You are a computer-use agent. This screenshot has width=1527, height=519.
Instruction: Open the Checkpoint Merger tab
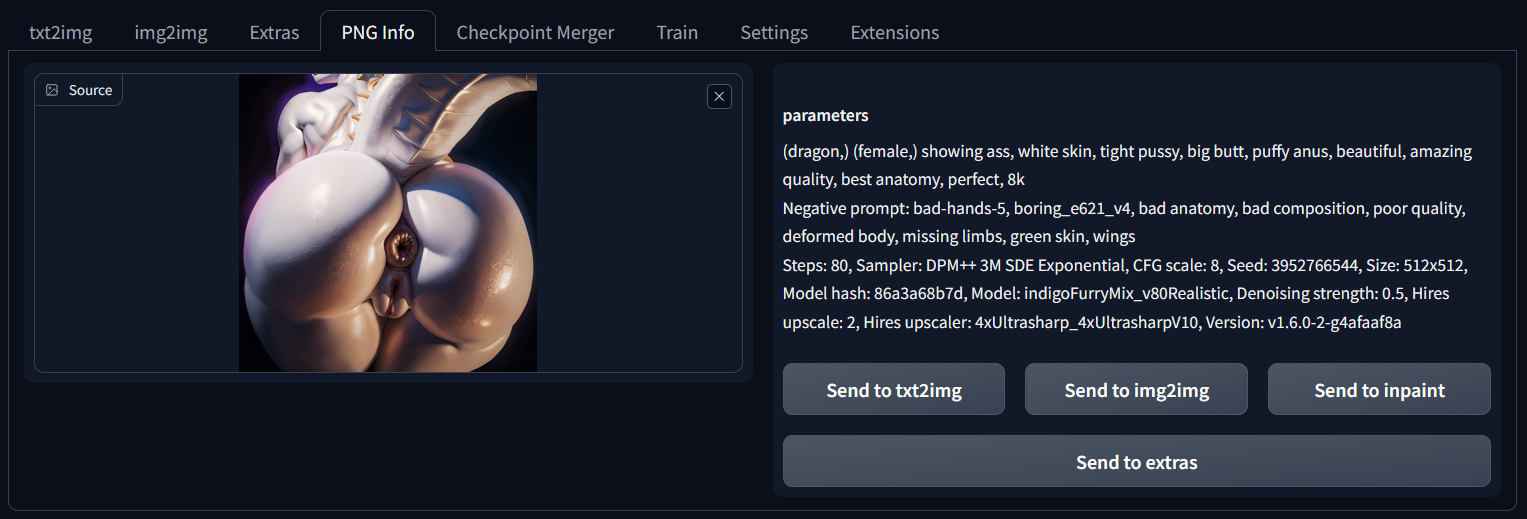[535, 32]
